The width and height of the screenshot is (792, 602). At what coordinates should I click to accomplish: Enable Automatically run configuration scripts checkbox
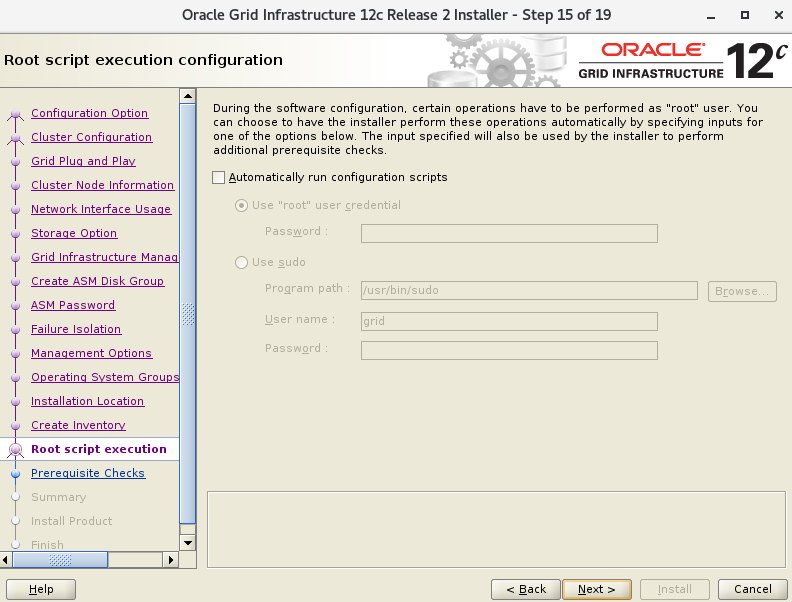pyautogui.click(x=219, y=178)
